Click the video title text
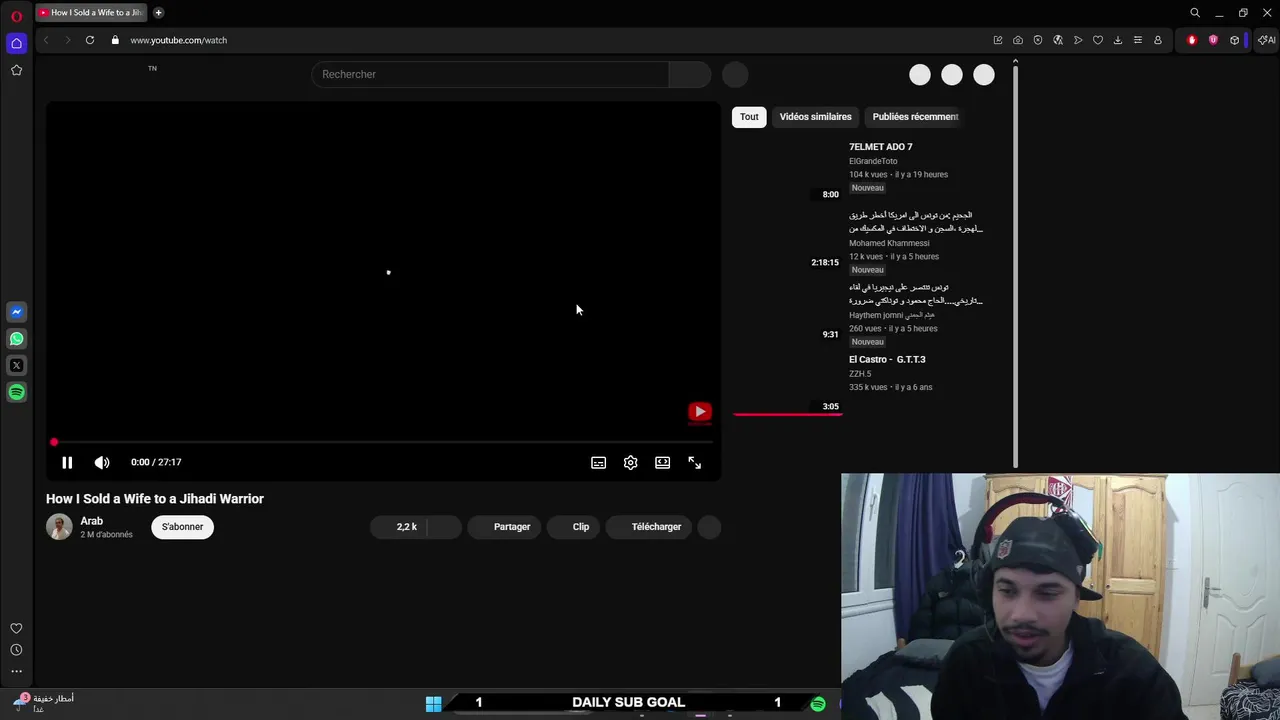This screenshot has width=1280, height=720. [155, 499]
